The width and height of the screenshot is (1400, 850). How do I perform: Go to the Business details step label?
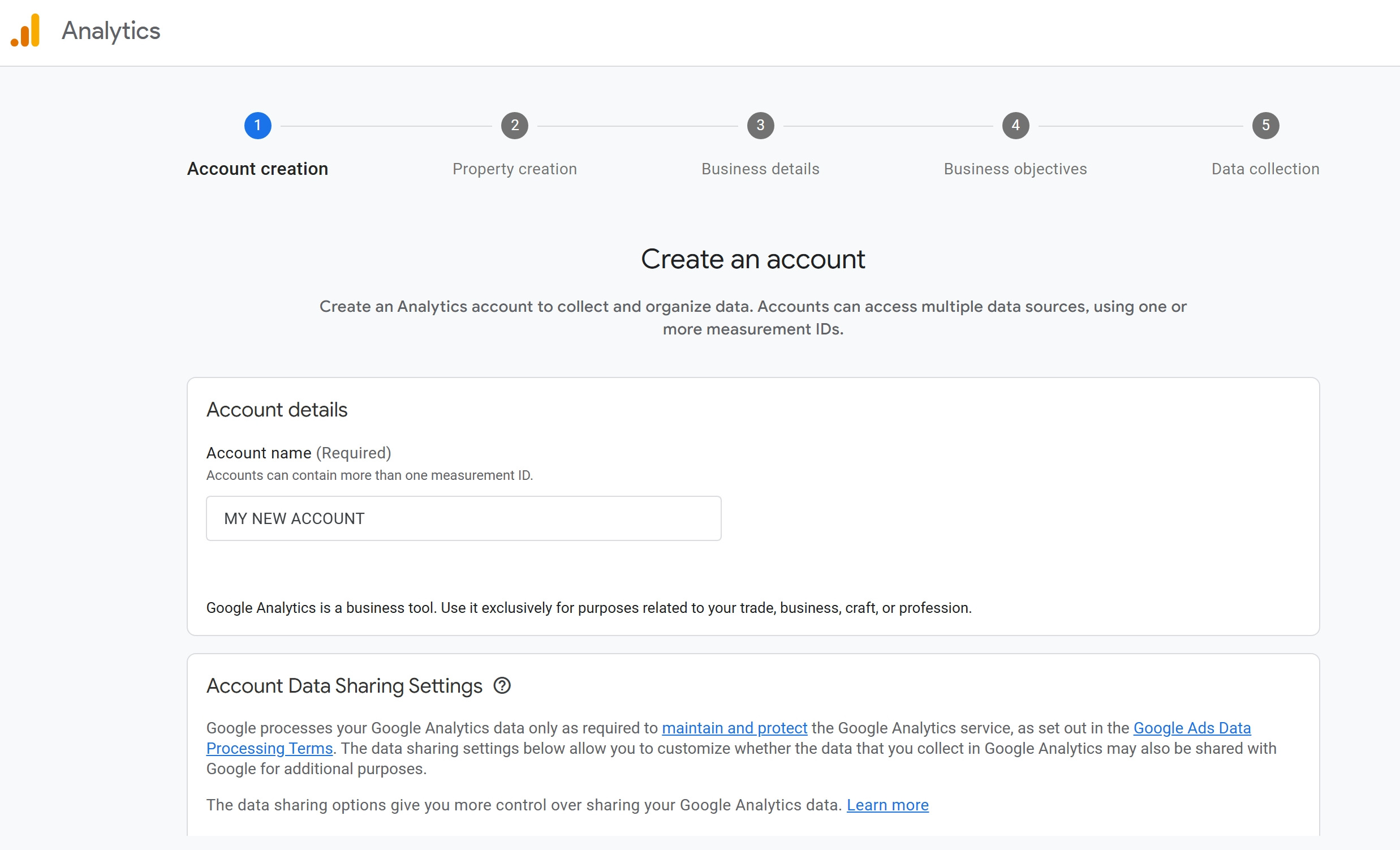click(x=760, y=169)
